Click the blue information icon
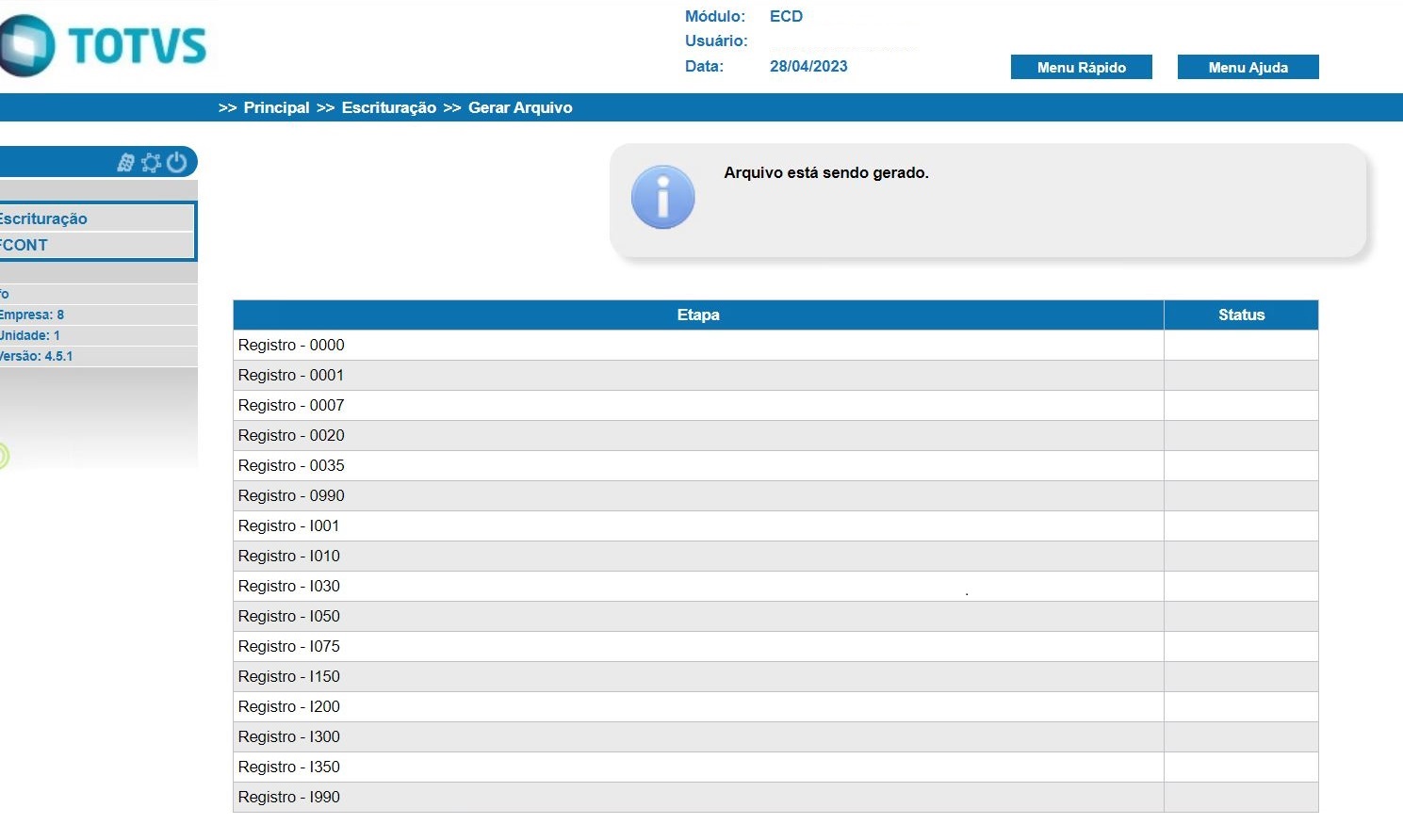The image size is (1403, 840). coord(662,198)
